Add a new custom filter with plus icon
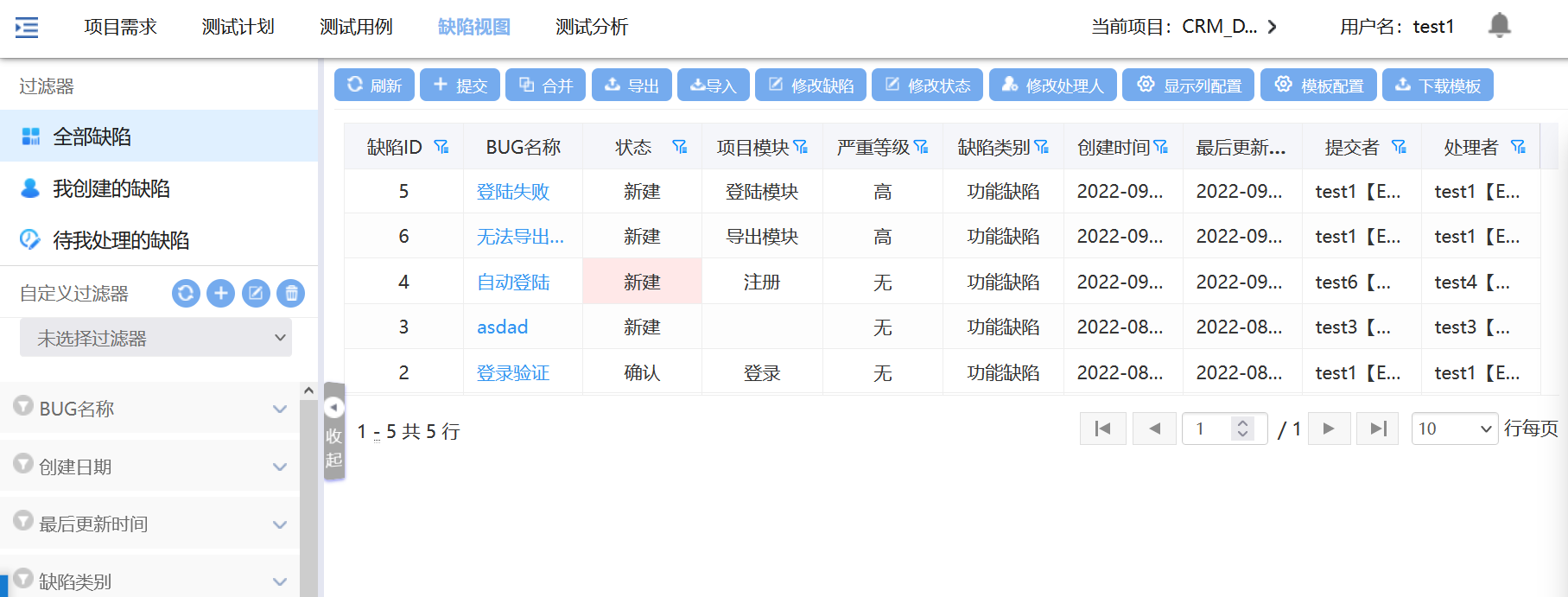The image size is (1568, 597). (x=221, y=294)
